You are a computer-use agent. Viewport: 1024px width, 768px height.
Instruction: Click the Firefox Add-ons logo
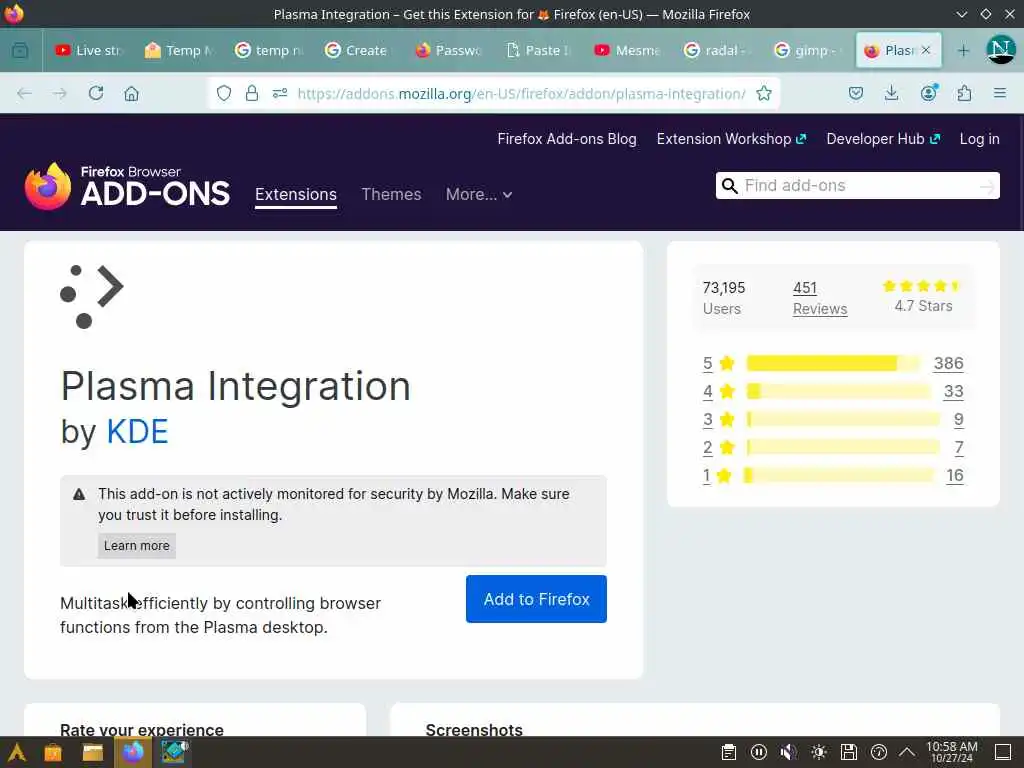(x=127, y=186)
